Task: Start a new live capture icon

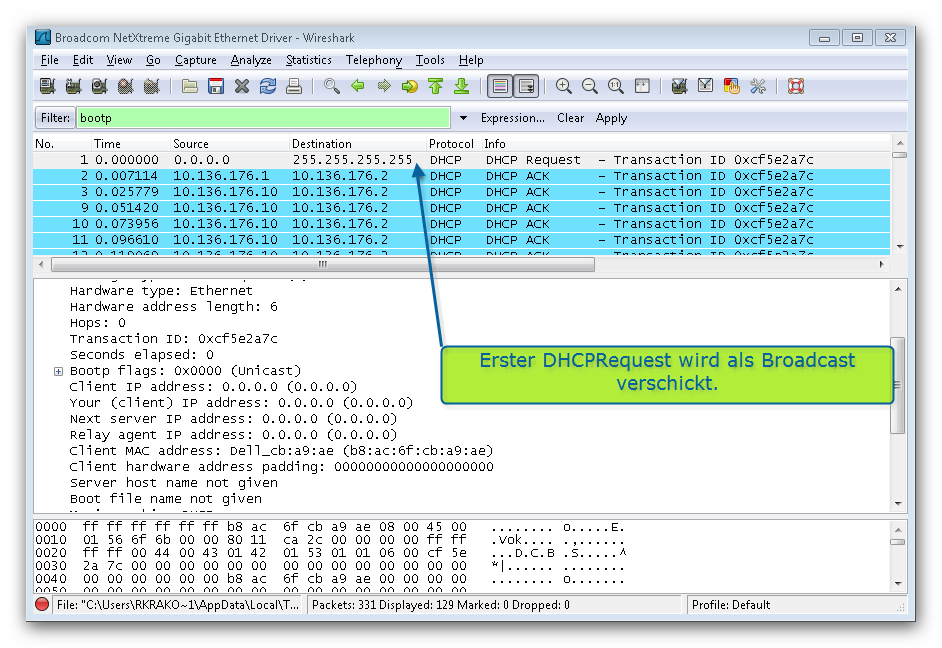Action: 100,86
